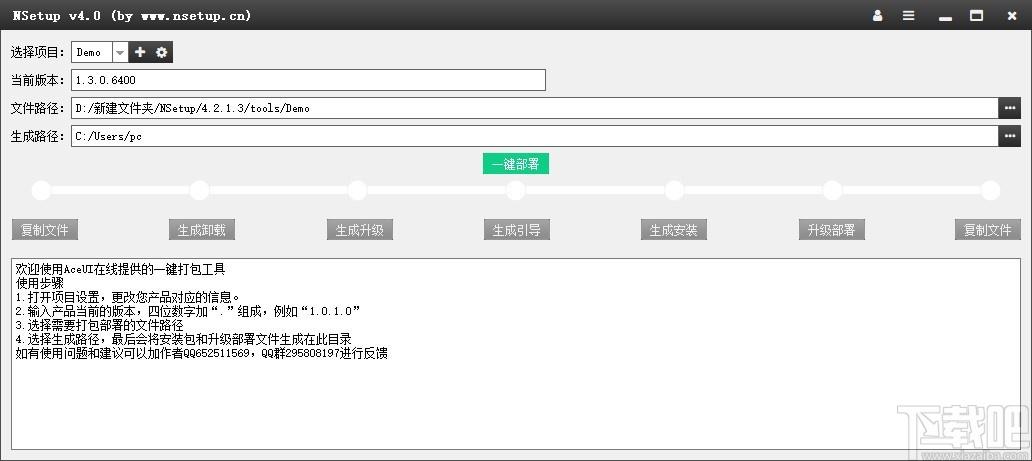The width and height of the screenshot is (1032, 461).
Task: Click the 当前版本 field showing 1.3.0.6400
Action: [309, 80]
